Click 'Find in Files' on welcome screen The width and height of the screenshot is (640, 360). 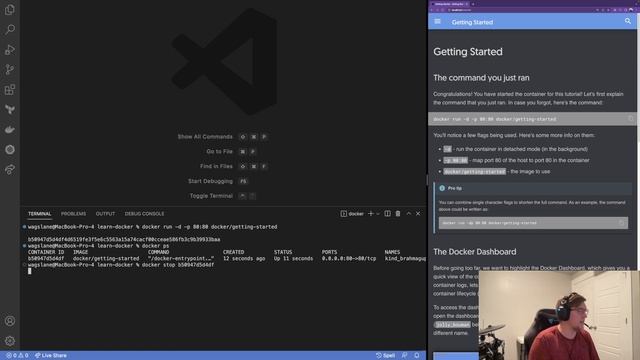[216, 166]
